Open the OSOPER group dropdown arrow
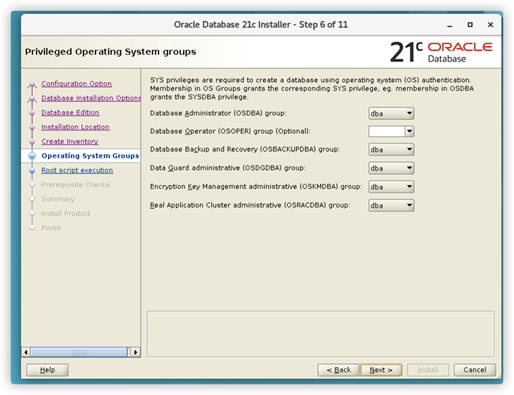The width and height of the screenshot is (514, 395). (409, 131)
